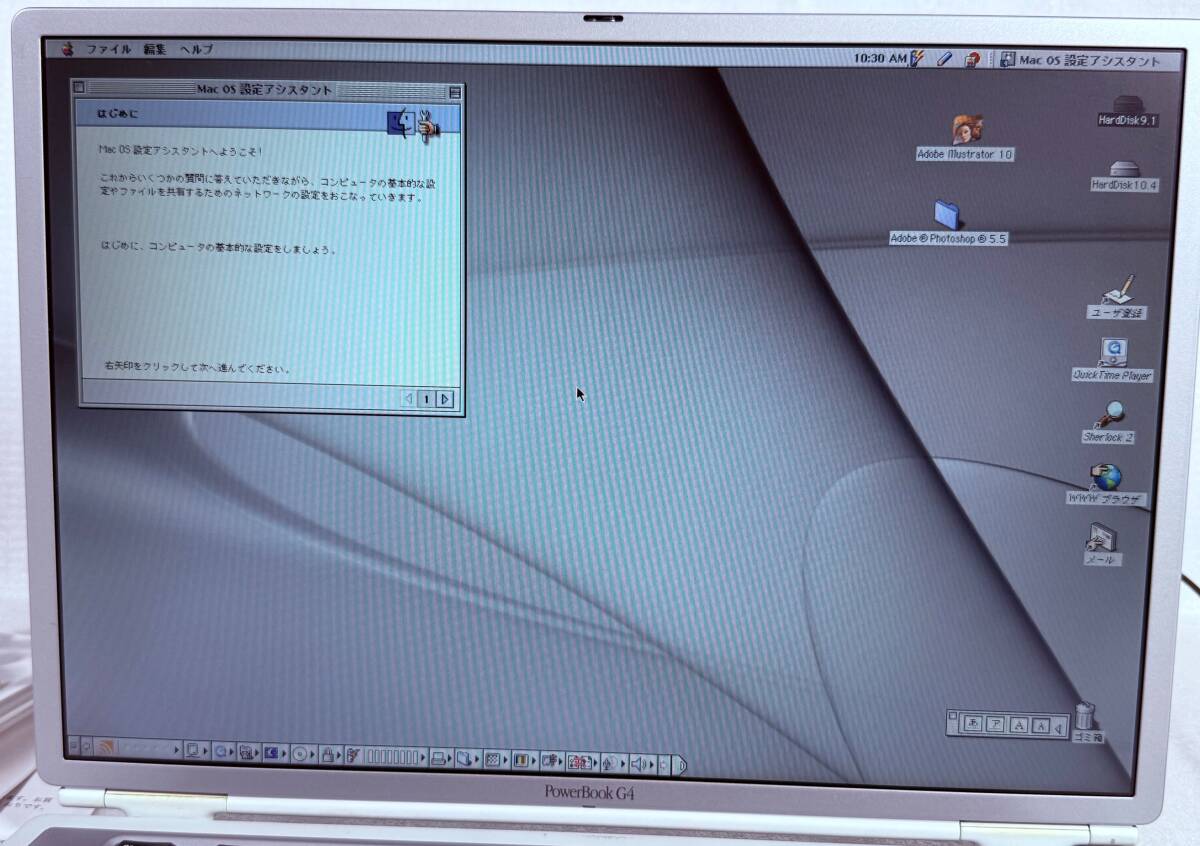Select katakana ア mode in input palette

point(995,725)
